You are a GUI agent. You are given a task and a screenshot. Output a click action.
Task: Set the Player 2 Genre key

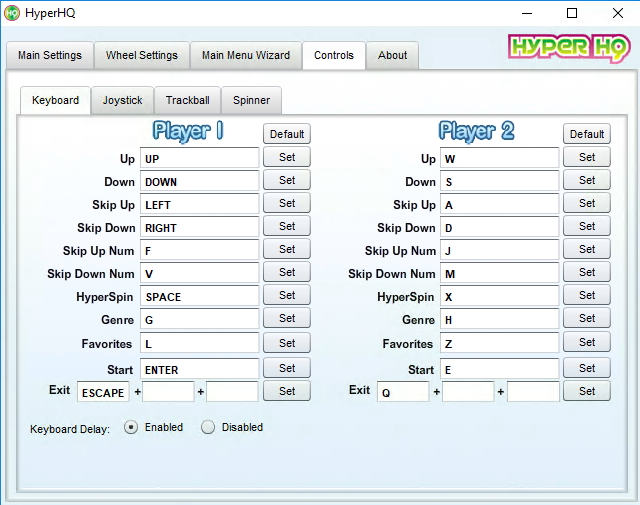(x=587, y=318)
